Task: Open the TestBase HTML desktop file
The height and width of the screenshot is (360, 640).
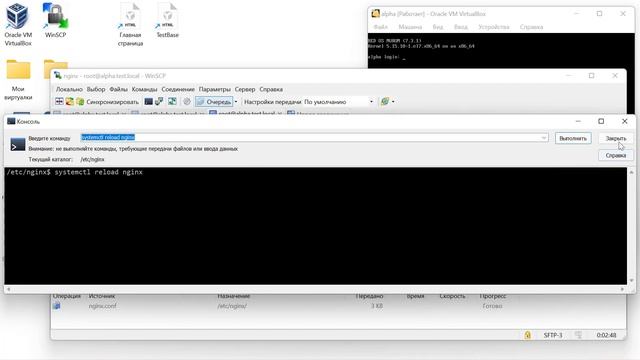Action: 167,20
